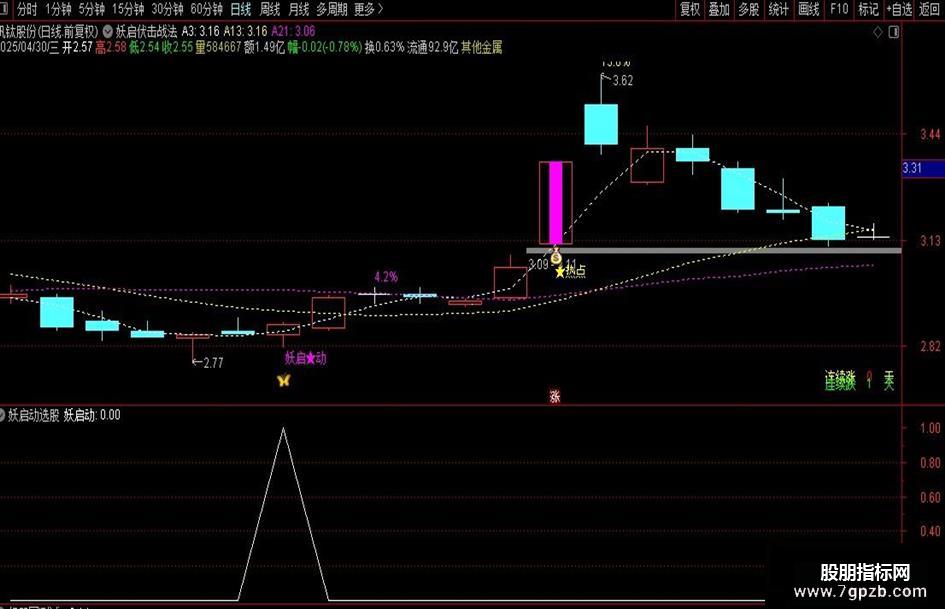Open indicator settings icon before 妖启伏击战法
The height and width of the screenshot is (609, 945).
107,31
